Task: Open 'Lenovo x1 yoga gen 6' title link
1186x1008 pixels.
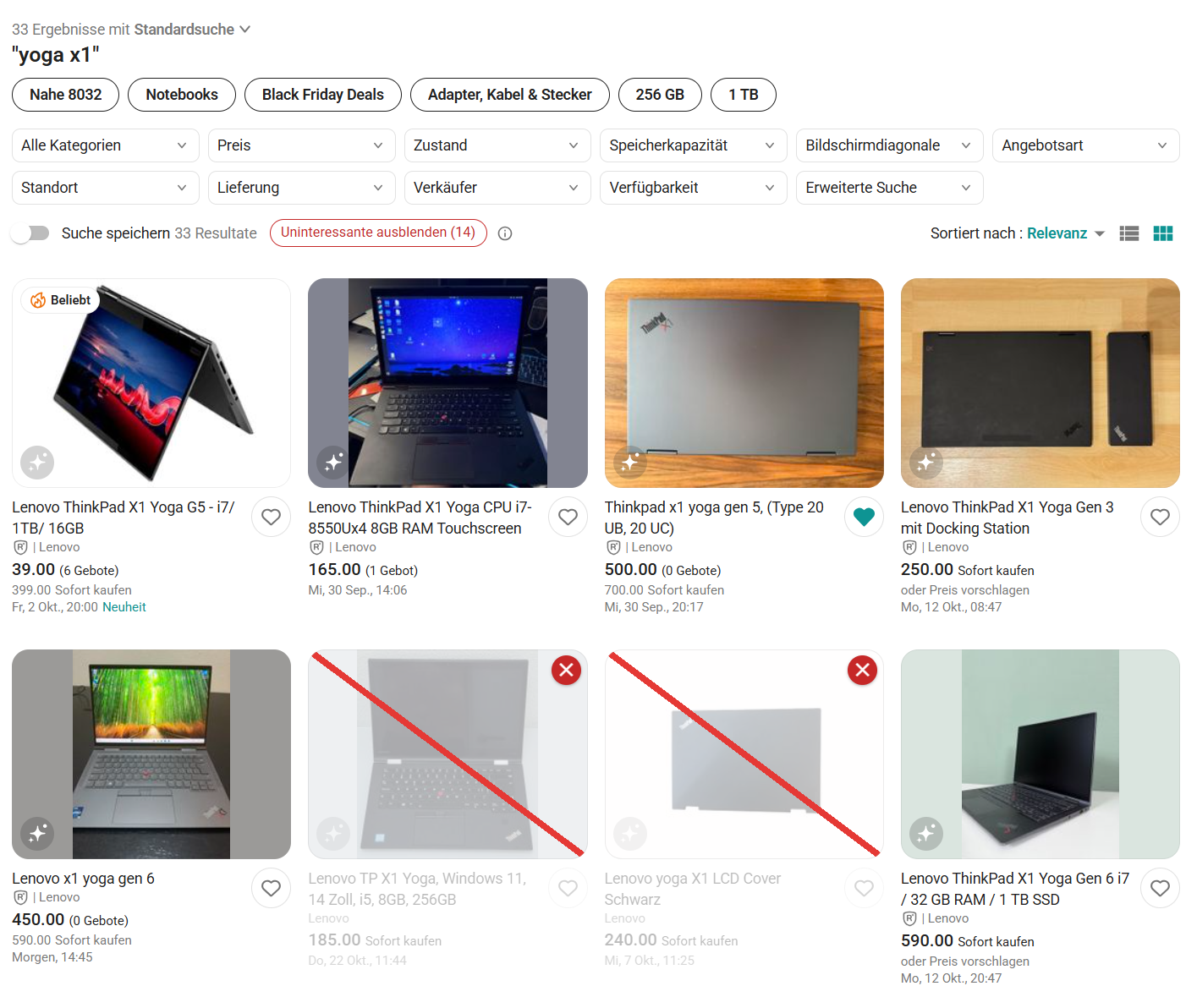Action: point(83,879)
